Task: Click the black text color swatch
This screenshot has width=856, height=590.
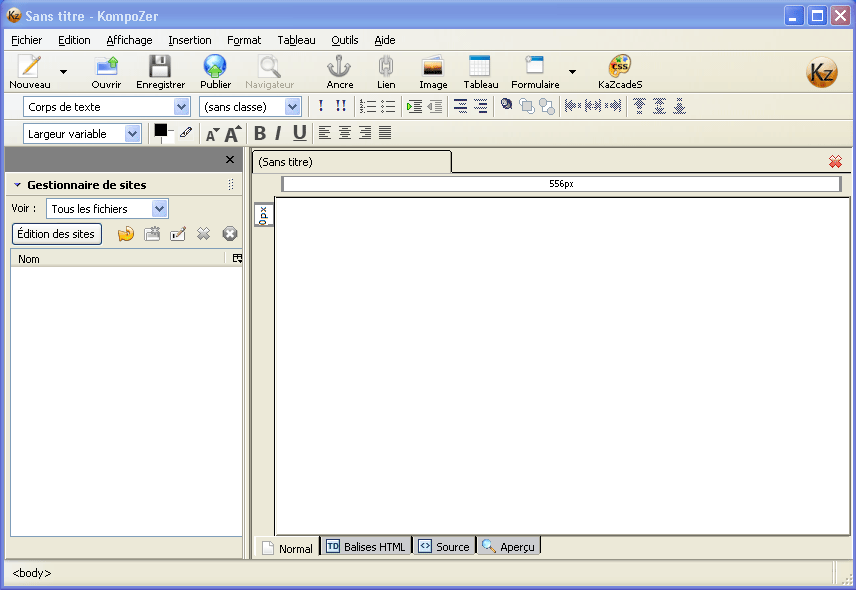Action: coord(160,130)
